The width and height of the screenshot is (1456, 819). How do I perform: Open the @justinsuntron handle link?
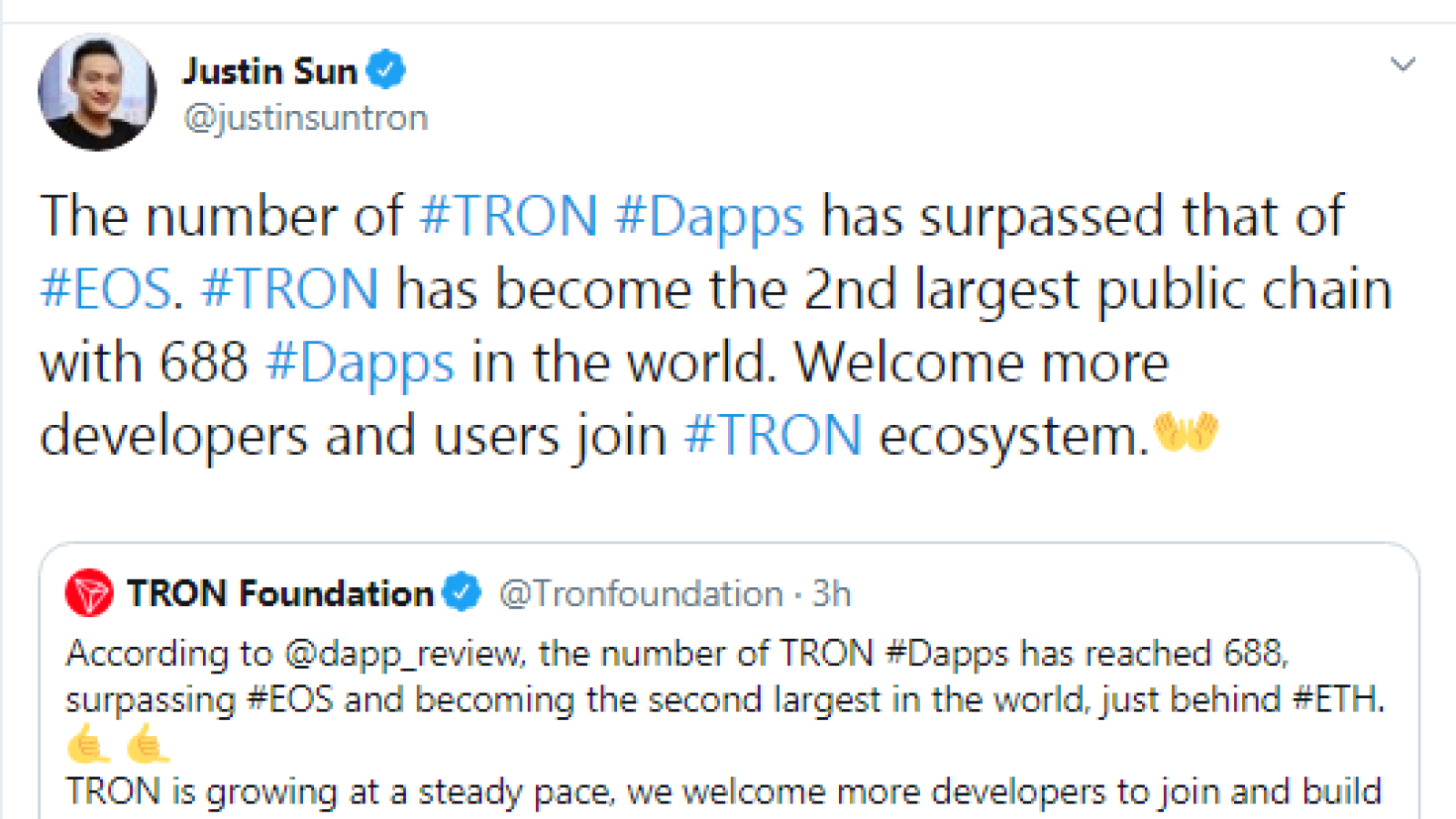[x=306, y=118]
